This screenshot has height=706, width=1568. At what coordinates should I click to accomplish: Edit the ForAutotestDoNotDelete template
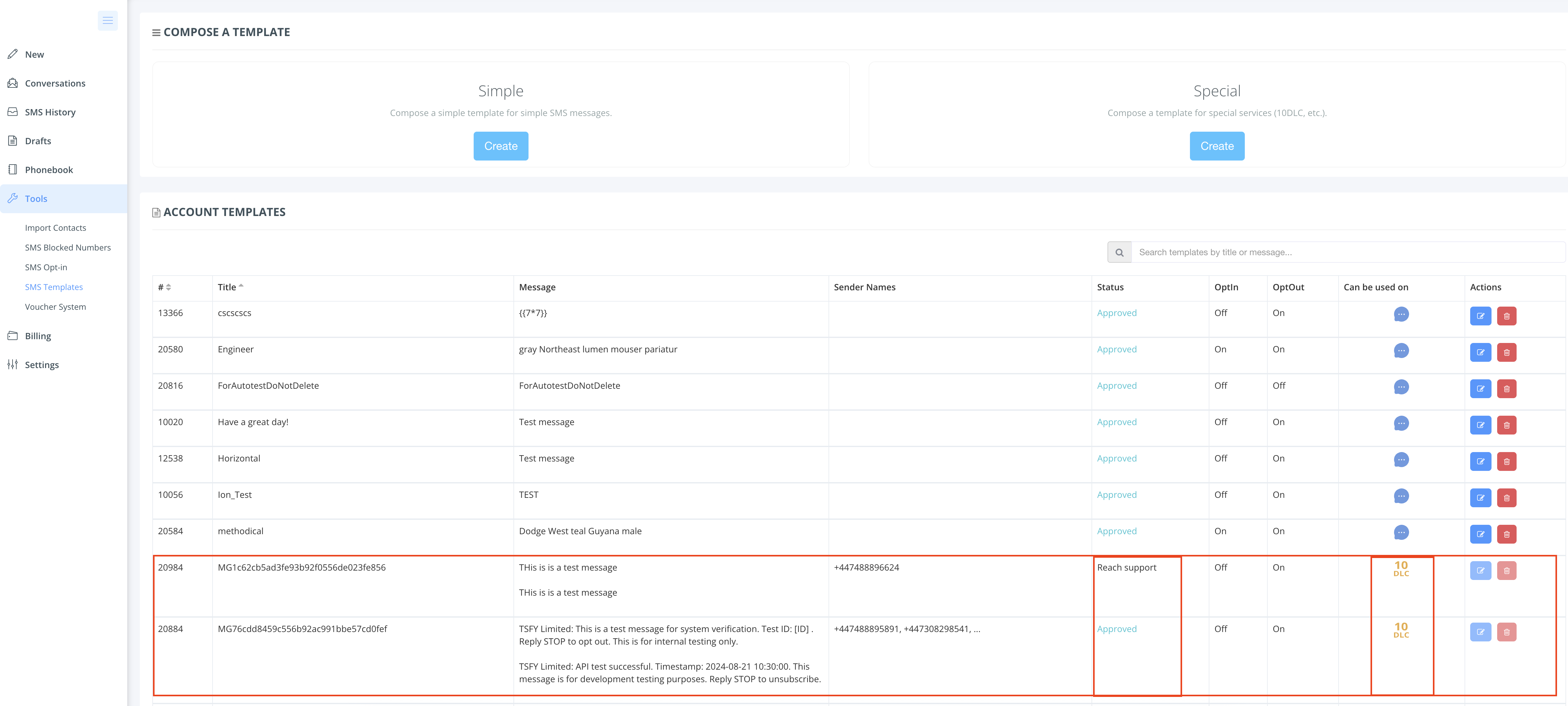pyautogui.click(x=1480, y=389)
